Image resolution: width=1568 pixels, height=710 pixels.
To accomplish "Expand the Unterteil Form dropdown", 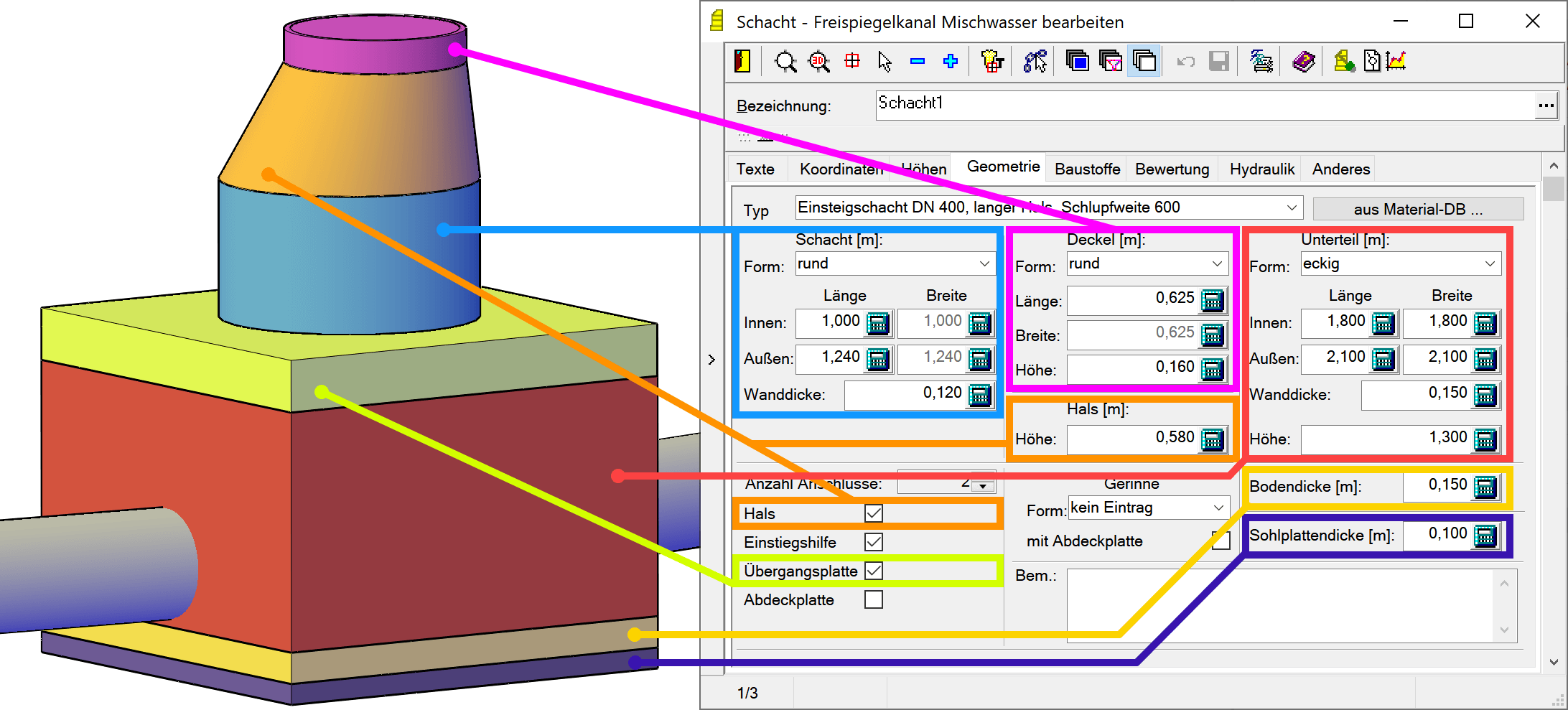I will pyautogui.click(x=1490, y=264).
